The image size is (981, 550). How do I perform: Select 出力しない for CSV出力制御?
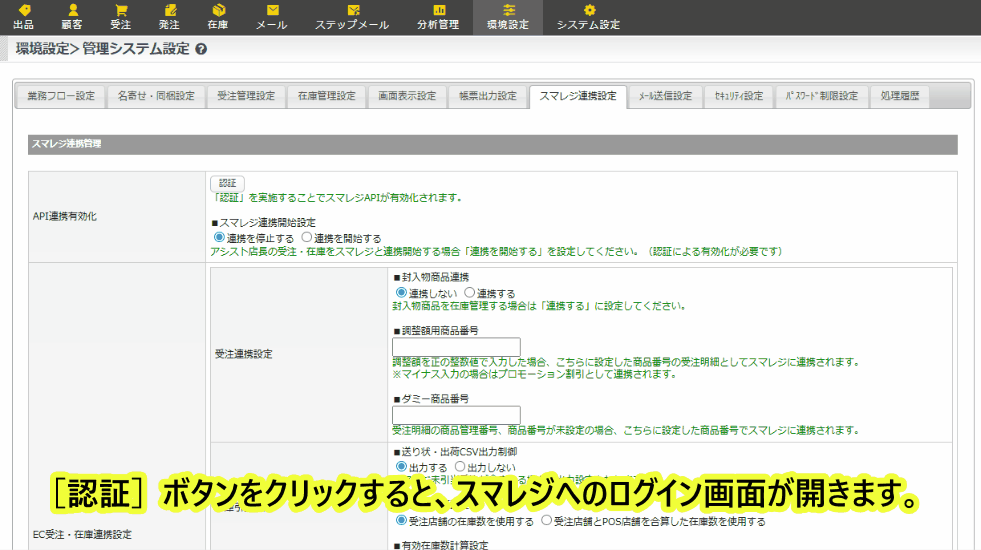pyautogui.click(x=460, y=467)
